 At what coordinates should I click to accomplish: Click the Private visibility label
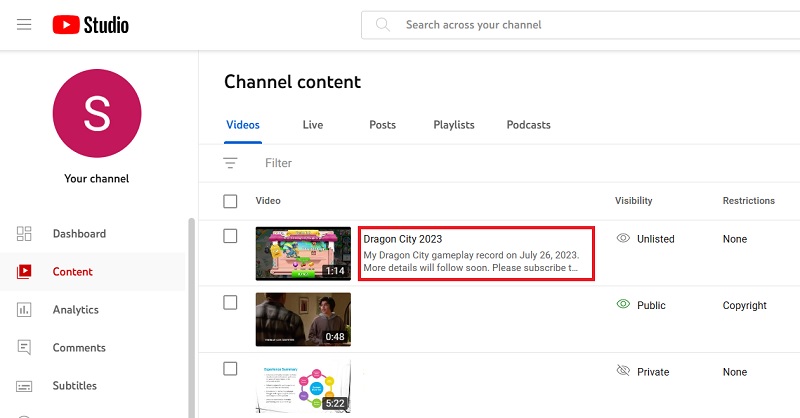653,372
